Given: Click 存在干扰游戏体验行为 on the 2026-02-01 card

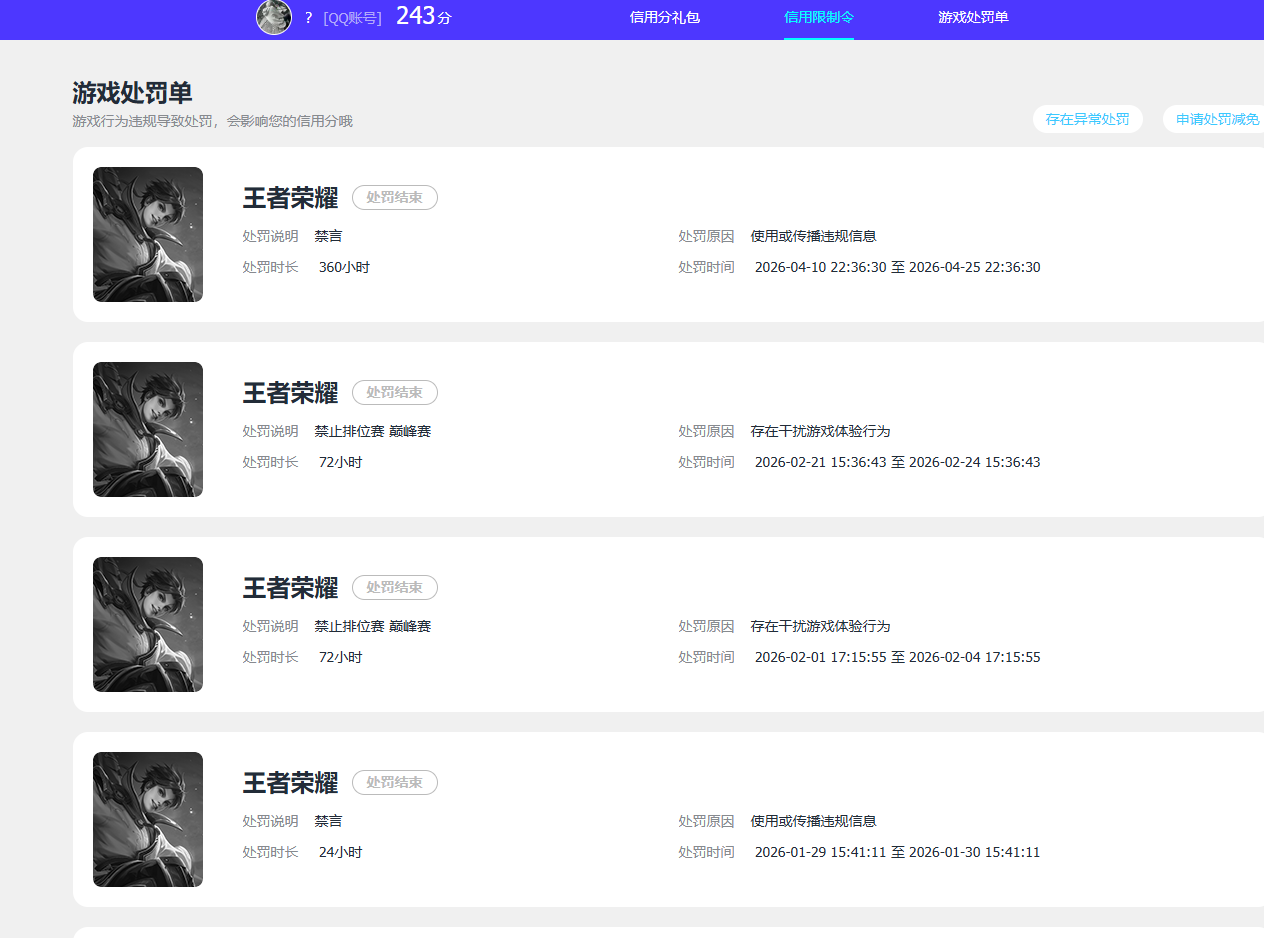Looking at the screenshot, I should [820, 627].
